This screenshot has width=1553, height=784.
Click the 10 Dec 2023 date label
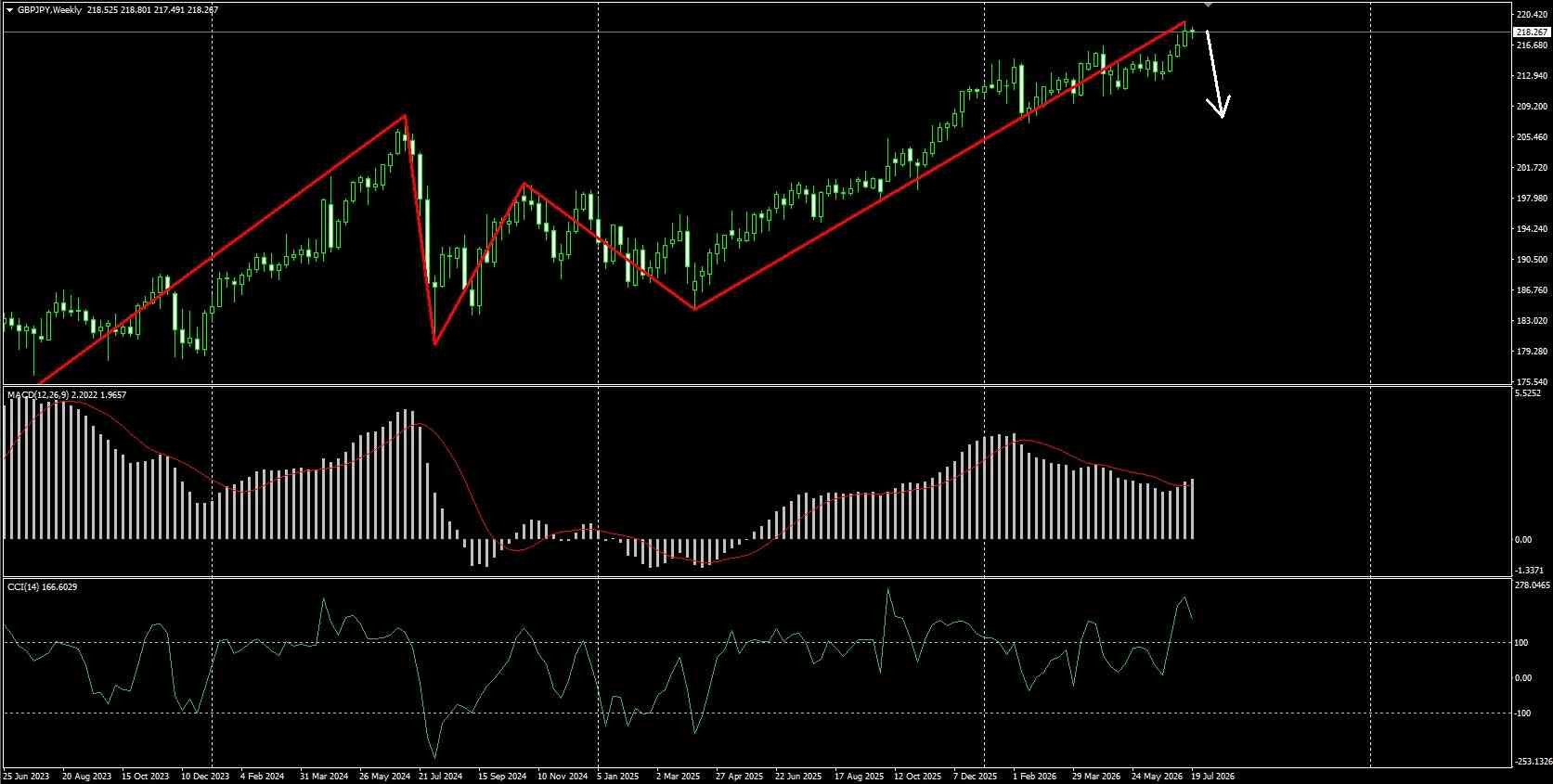(205, 776)
